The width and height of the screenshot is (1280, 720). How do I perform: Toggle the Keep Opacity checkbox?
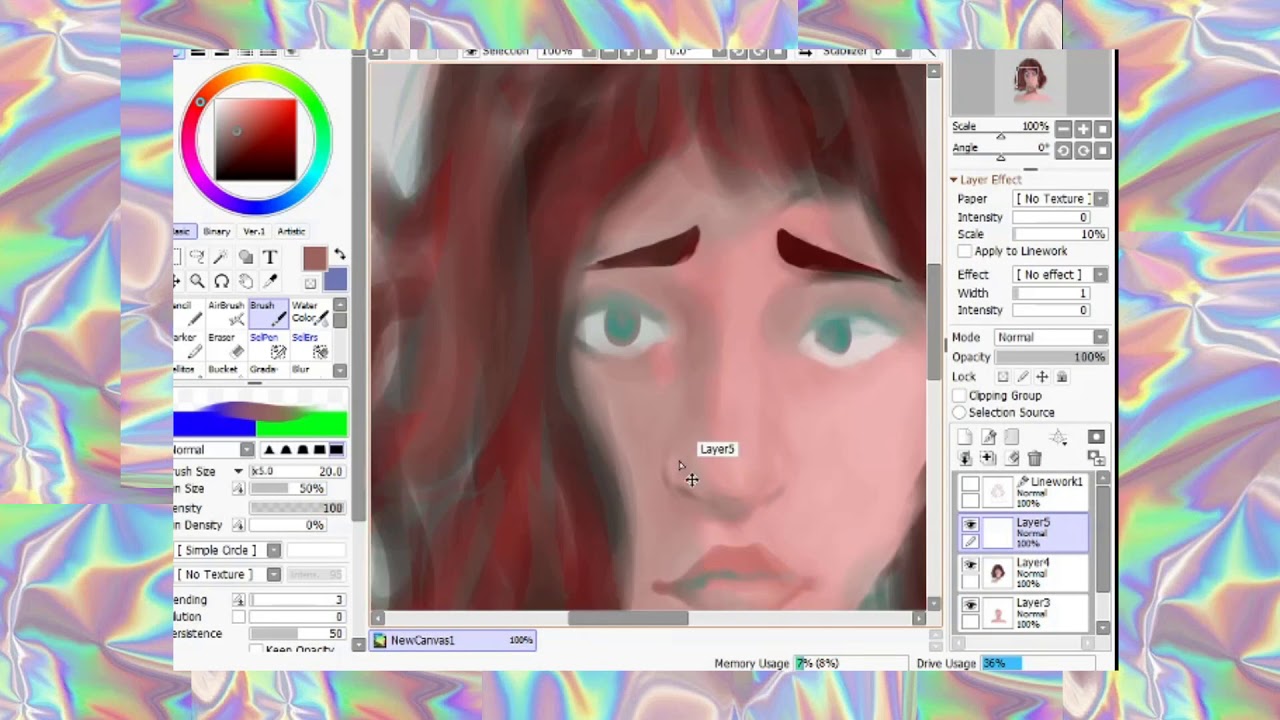coord(257,650)
